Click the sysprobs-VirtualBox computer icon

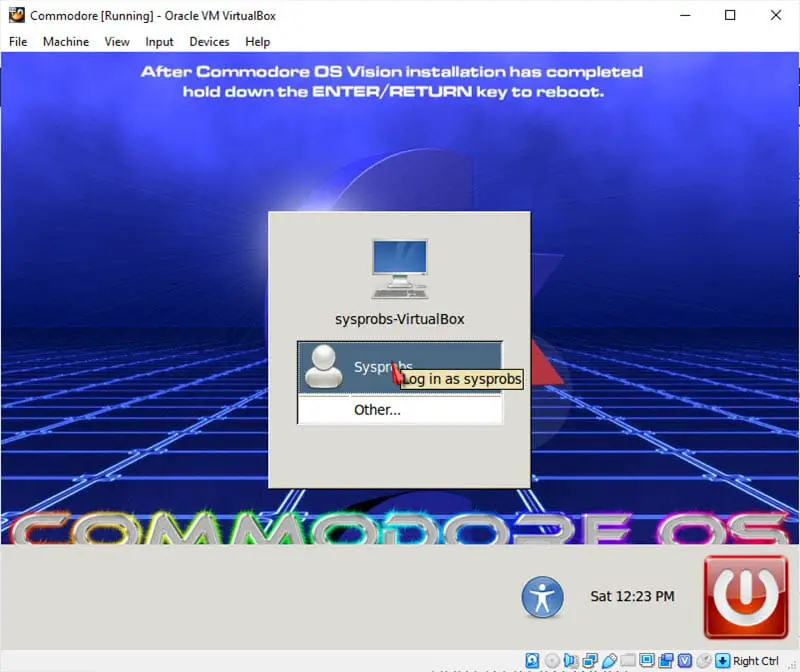click(400, 269)
